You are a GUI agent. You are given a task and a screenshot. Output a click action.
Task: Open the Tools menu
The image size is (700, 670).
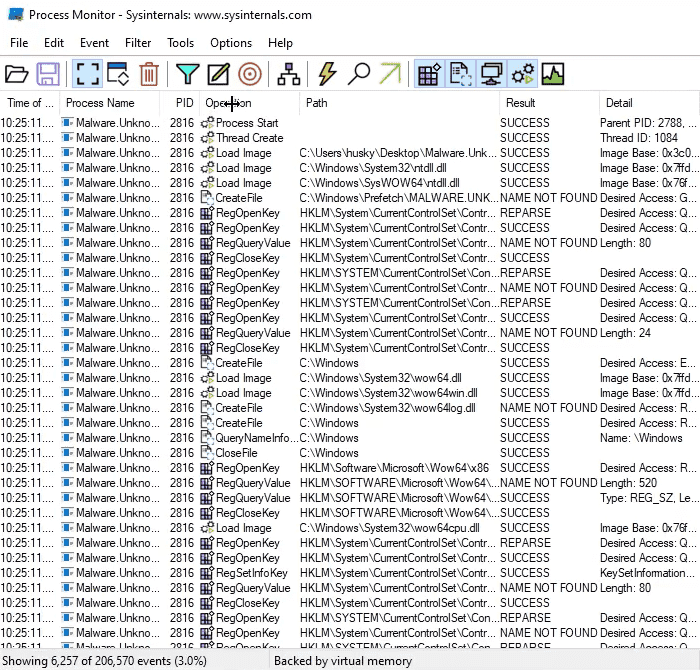click(180, 43)
